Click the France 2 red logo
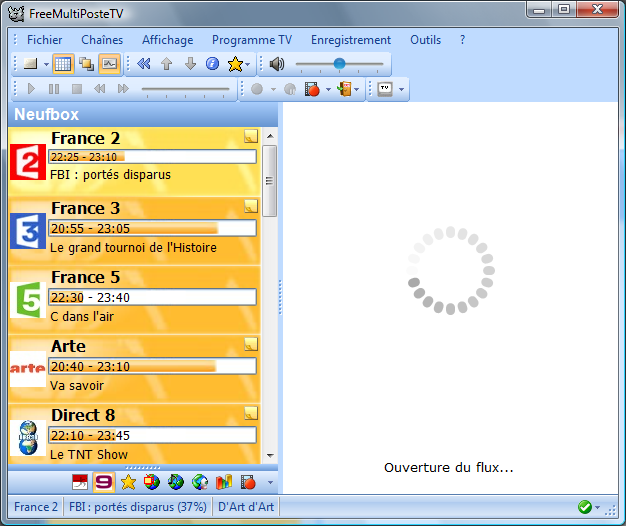 coord(28,162)
